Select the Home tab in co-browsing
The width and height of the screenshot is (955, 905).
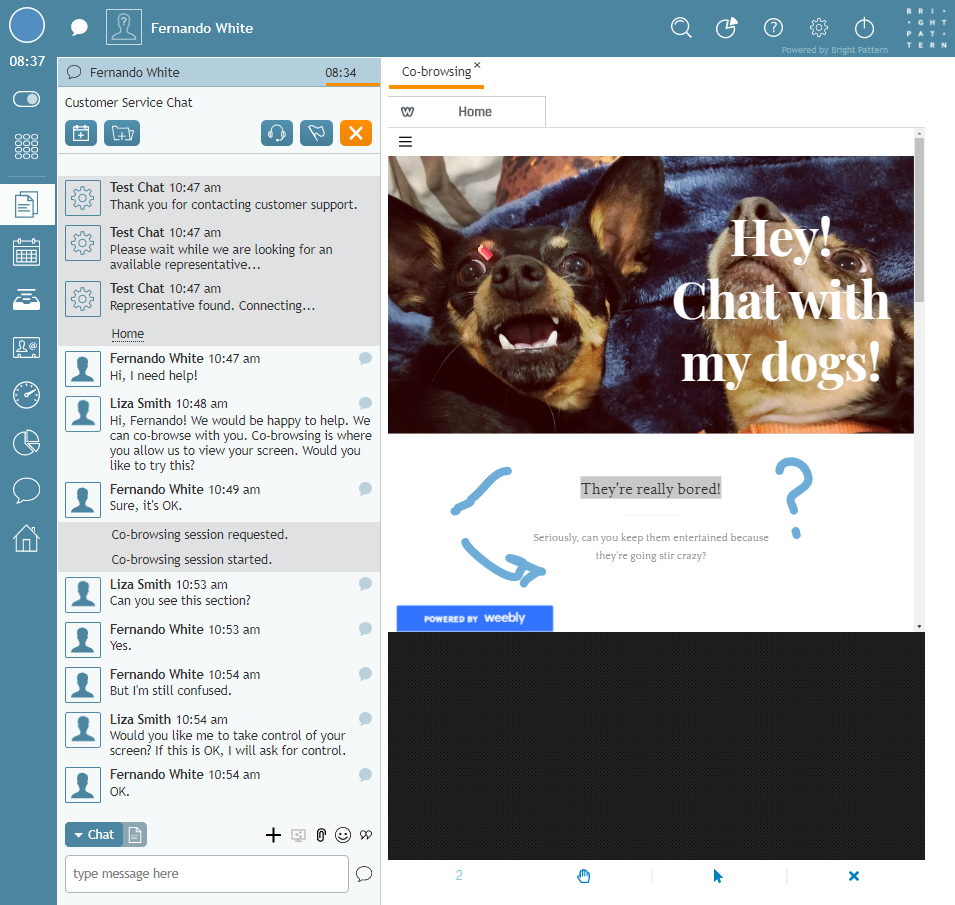click(474, 112)
